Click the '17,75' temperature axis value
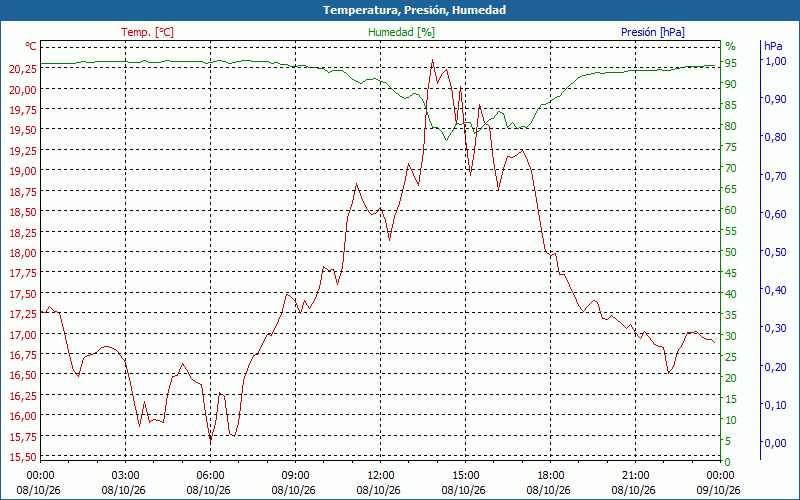This screenshot has width=800, height=500. click(23, 273)
